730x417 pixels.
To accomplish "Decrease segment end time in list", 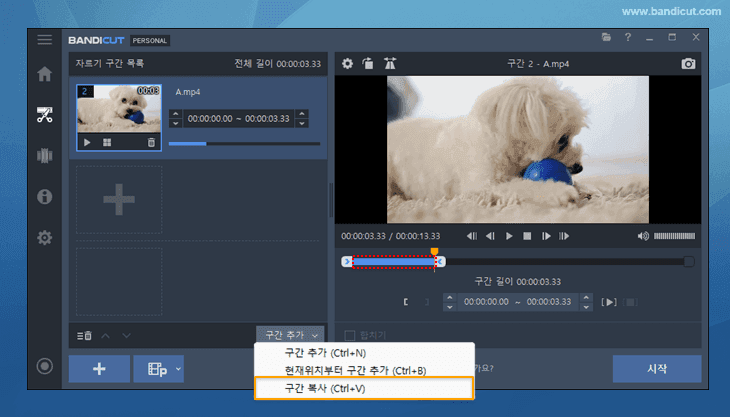I will click(x=302, y=123).
